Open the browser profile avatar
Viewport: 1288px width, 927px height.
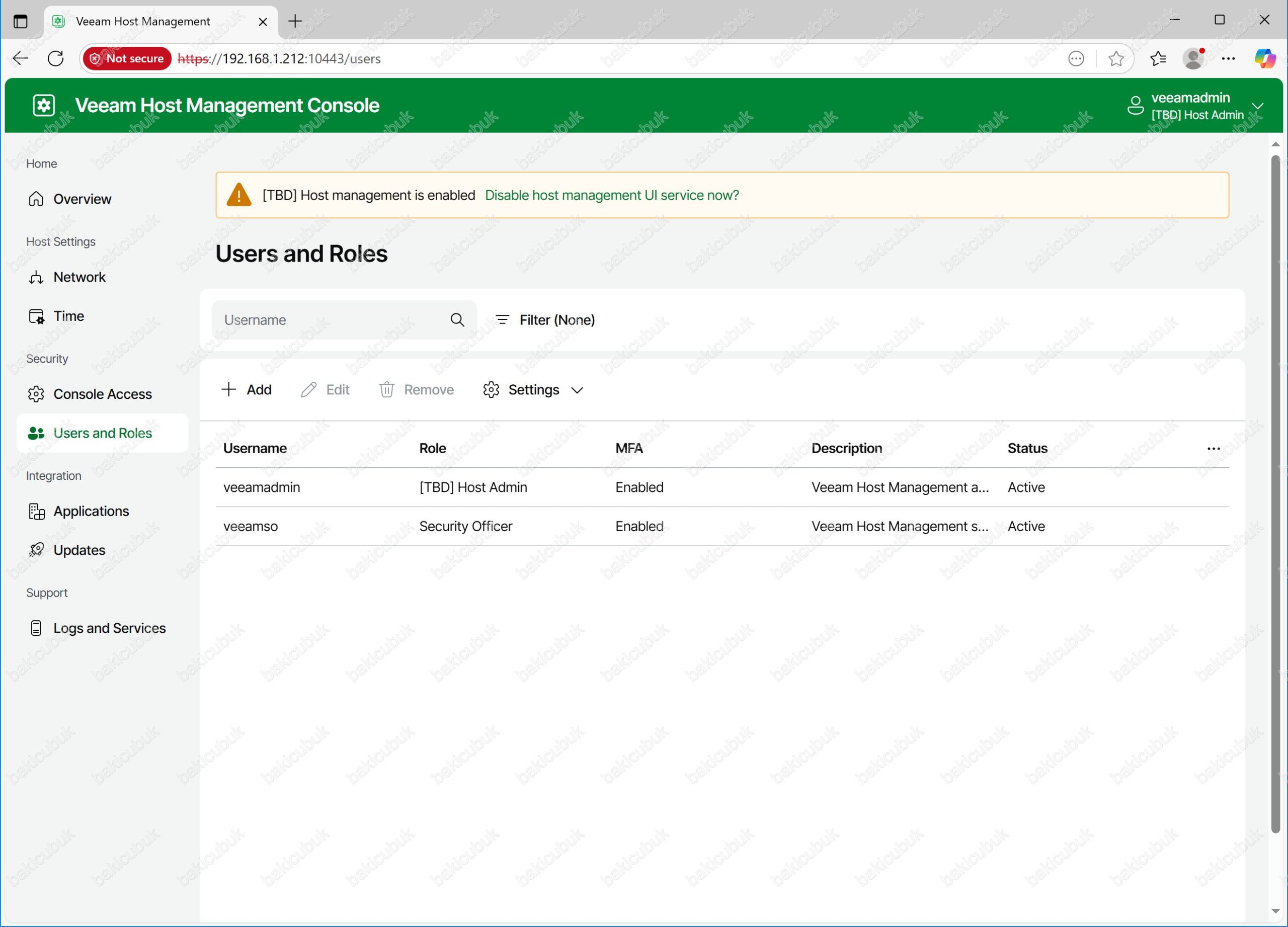pyautogui.click(x=1193, y=58)
